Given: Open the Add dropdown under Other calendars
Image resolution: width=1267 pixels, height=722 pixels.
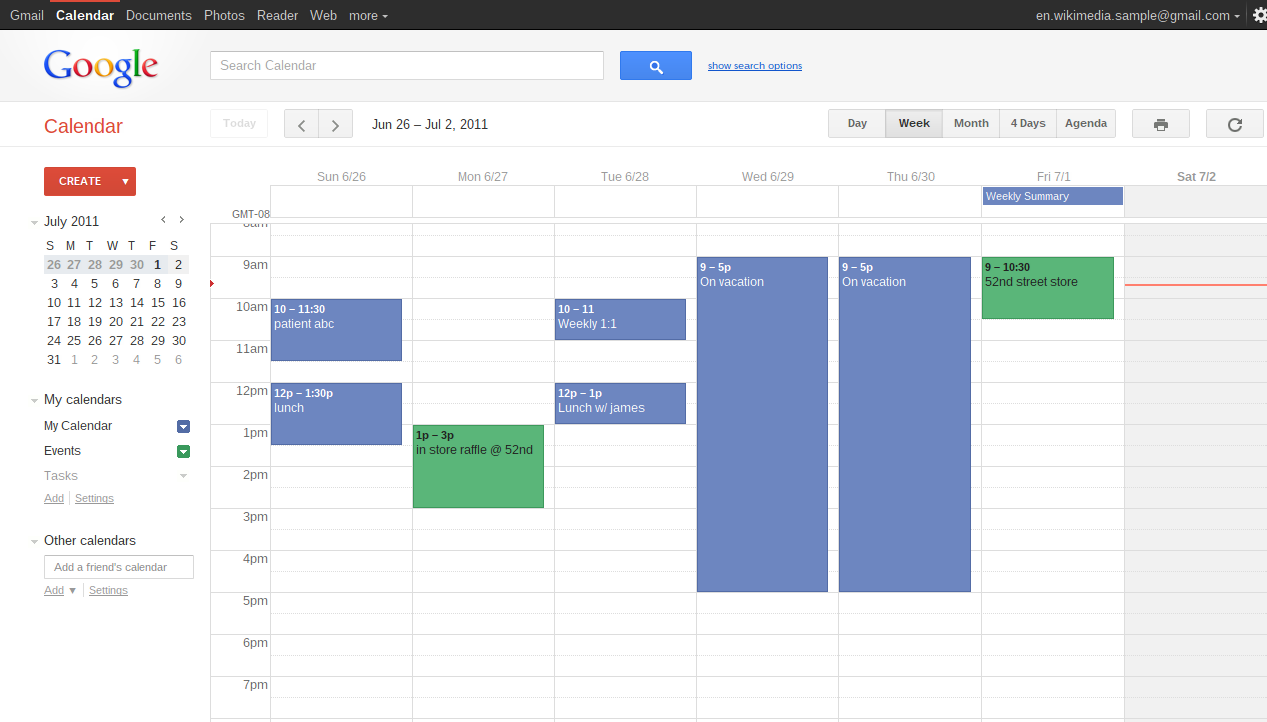Looking at the screenshot, I should [x=60, y=590].
